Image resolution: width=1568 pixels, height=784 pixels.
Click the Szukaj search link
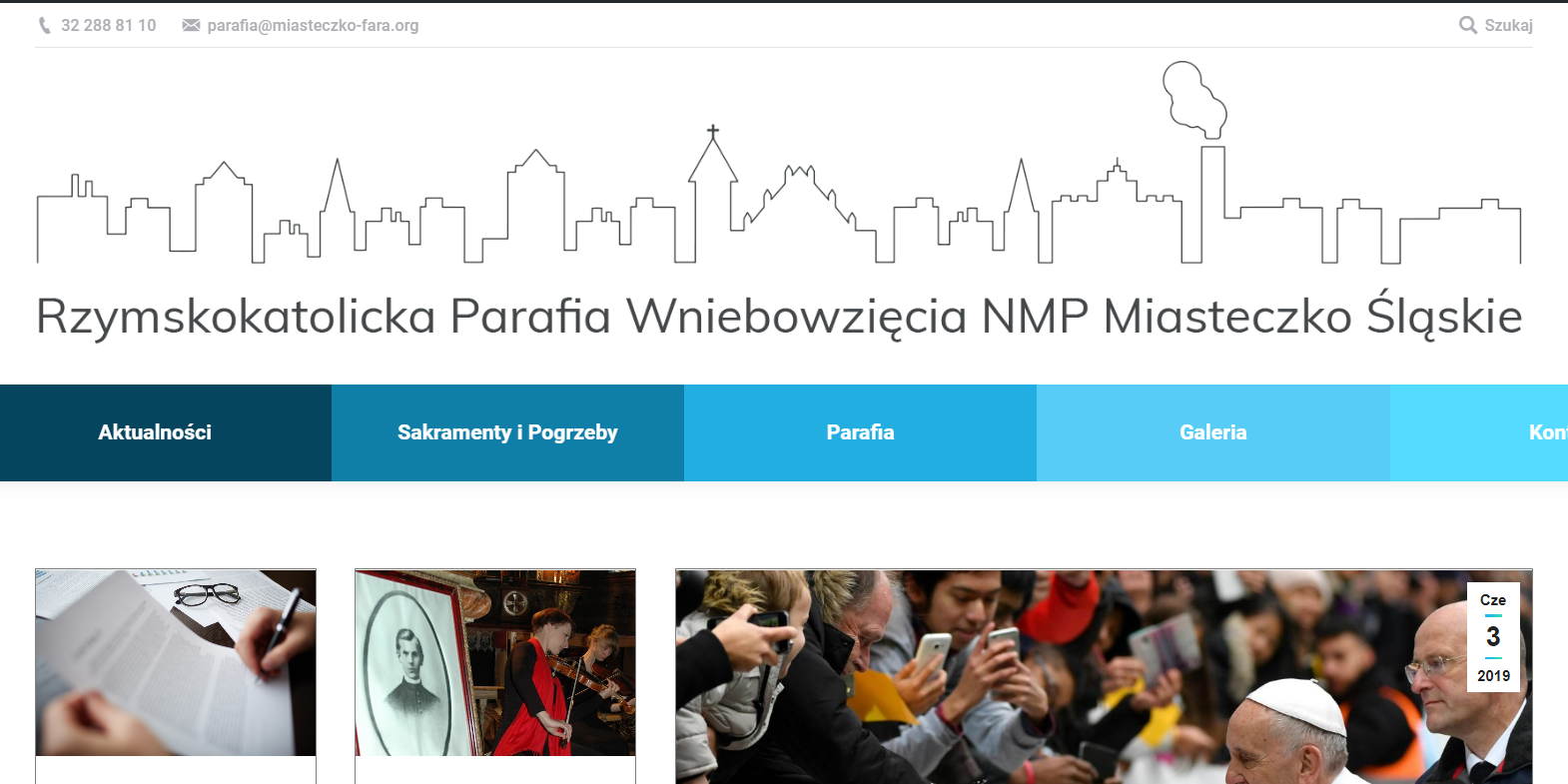[x=1508, y=26]
